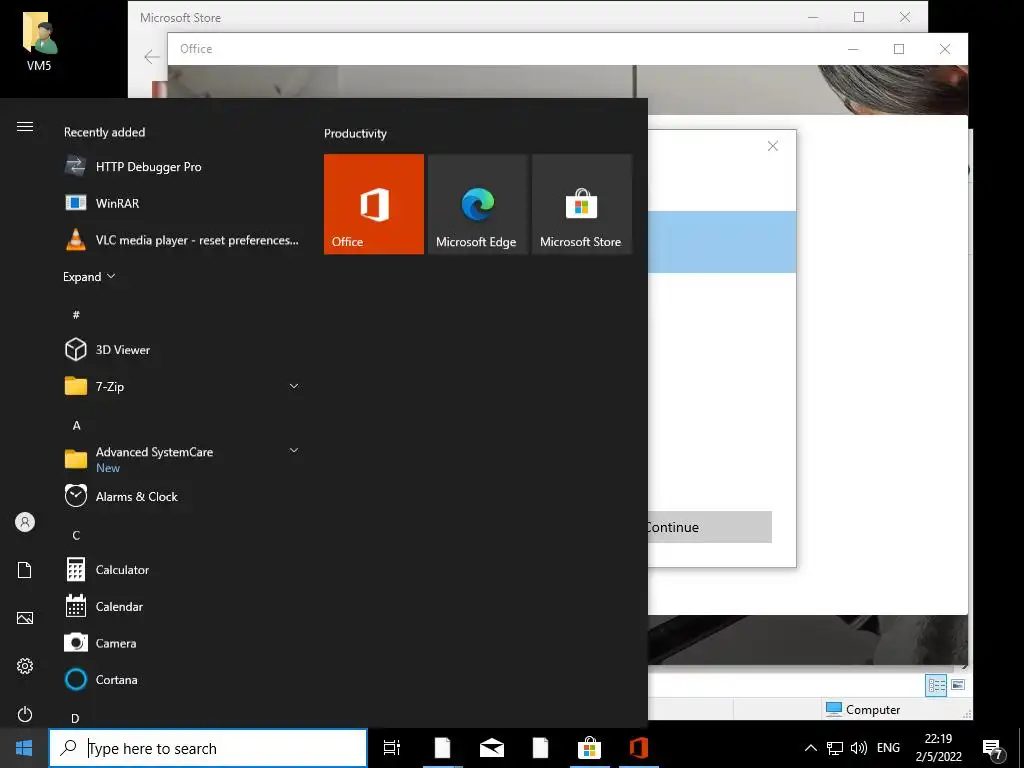The image size is (1024, 768).
Task: Open the volume control in system tray
Action: click(859, 748)
